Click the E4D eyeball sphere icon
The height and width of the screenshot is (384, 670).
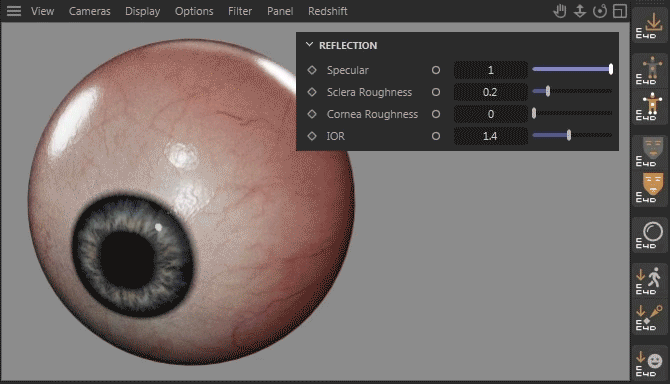click(x=649, y=235)
